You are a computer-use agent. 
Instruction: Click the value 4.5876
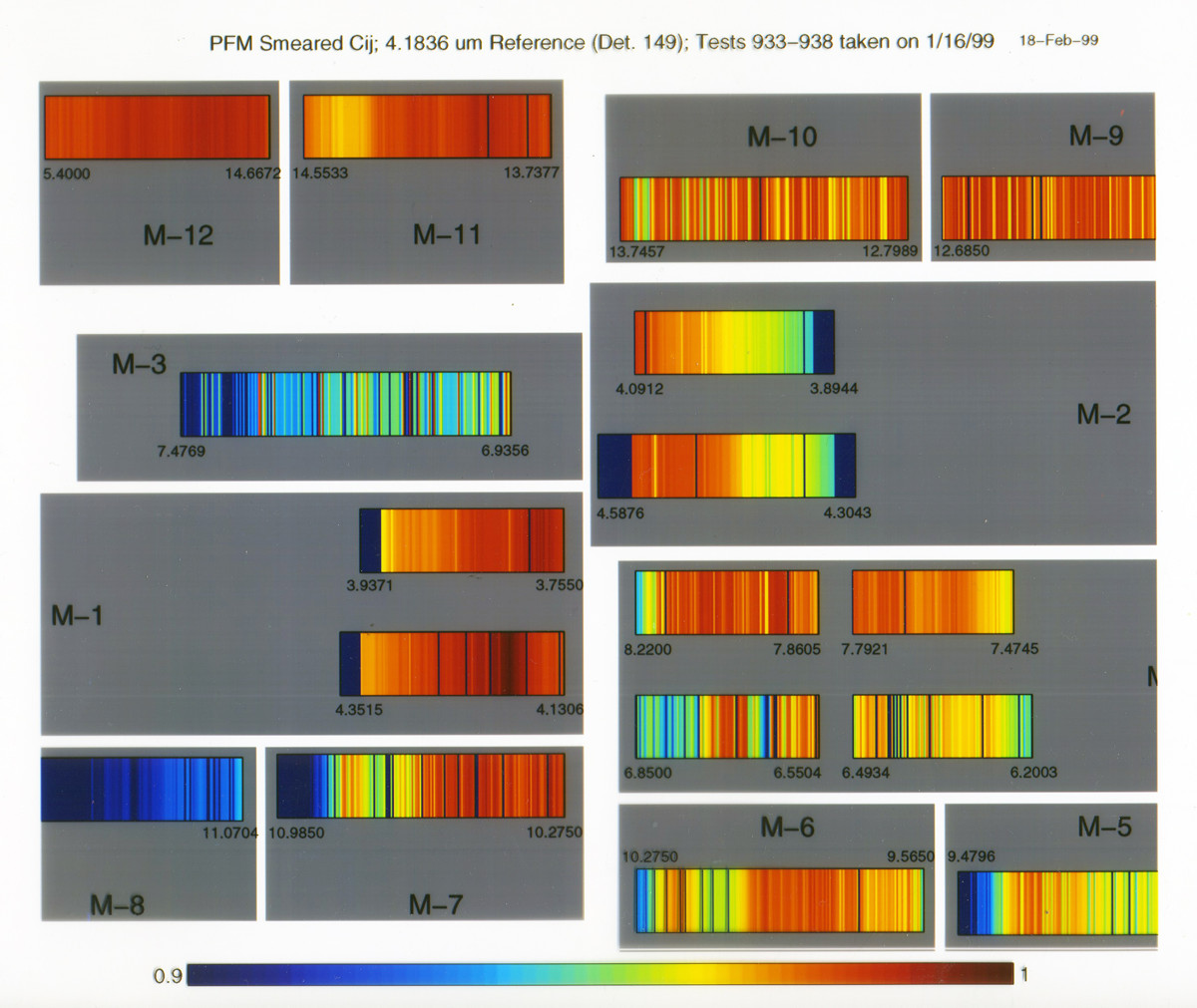click(x=620, y=513)
